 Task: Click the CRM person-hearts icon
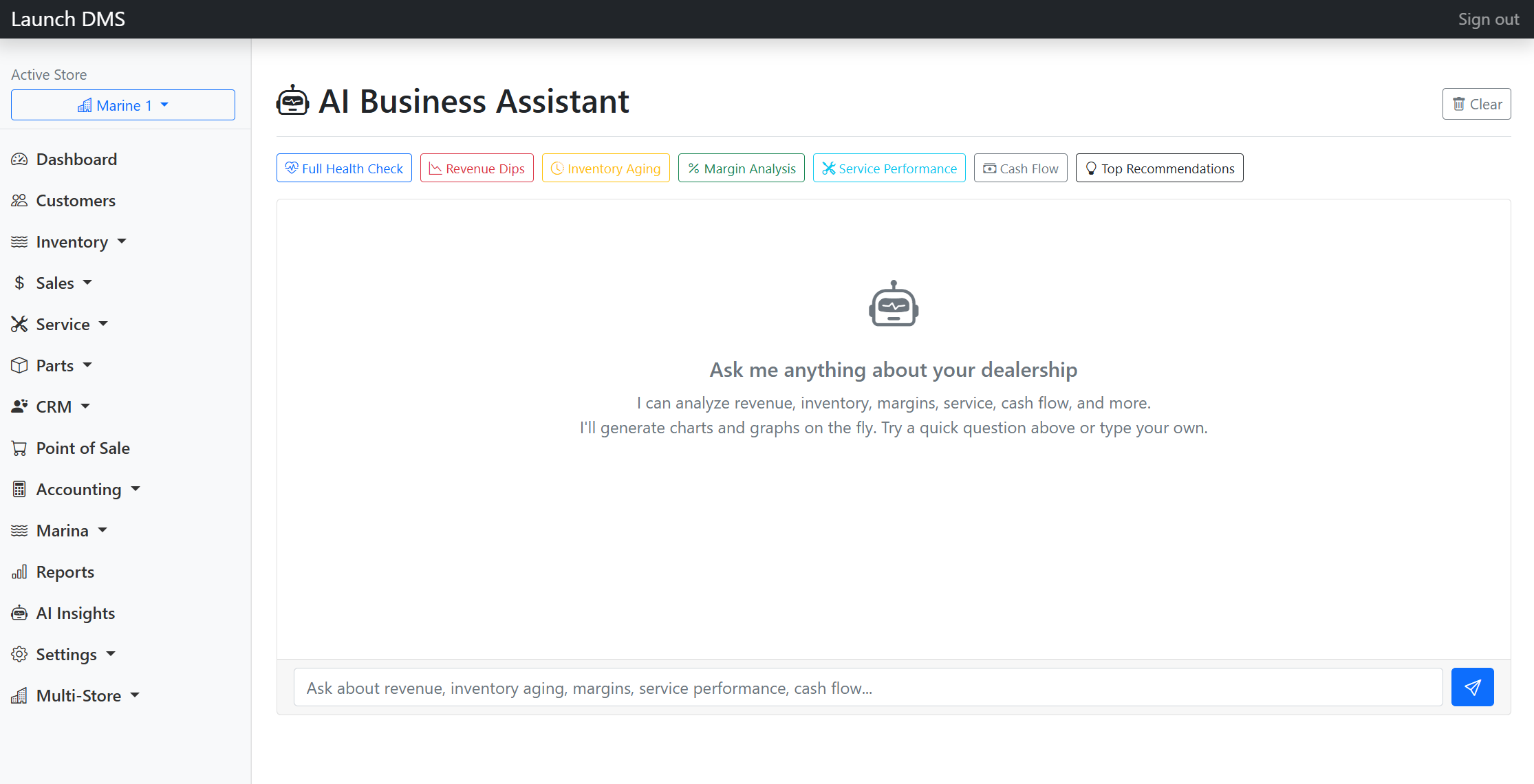[x=19, y=407]
